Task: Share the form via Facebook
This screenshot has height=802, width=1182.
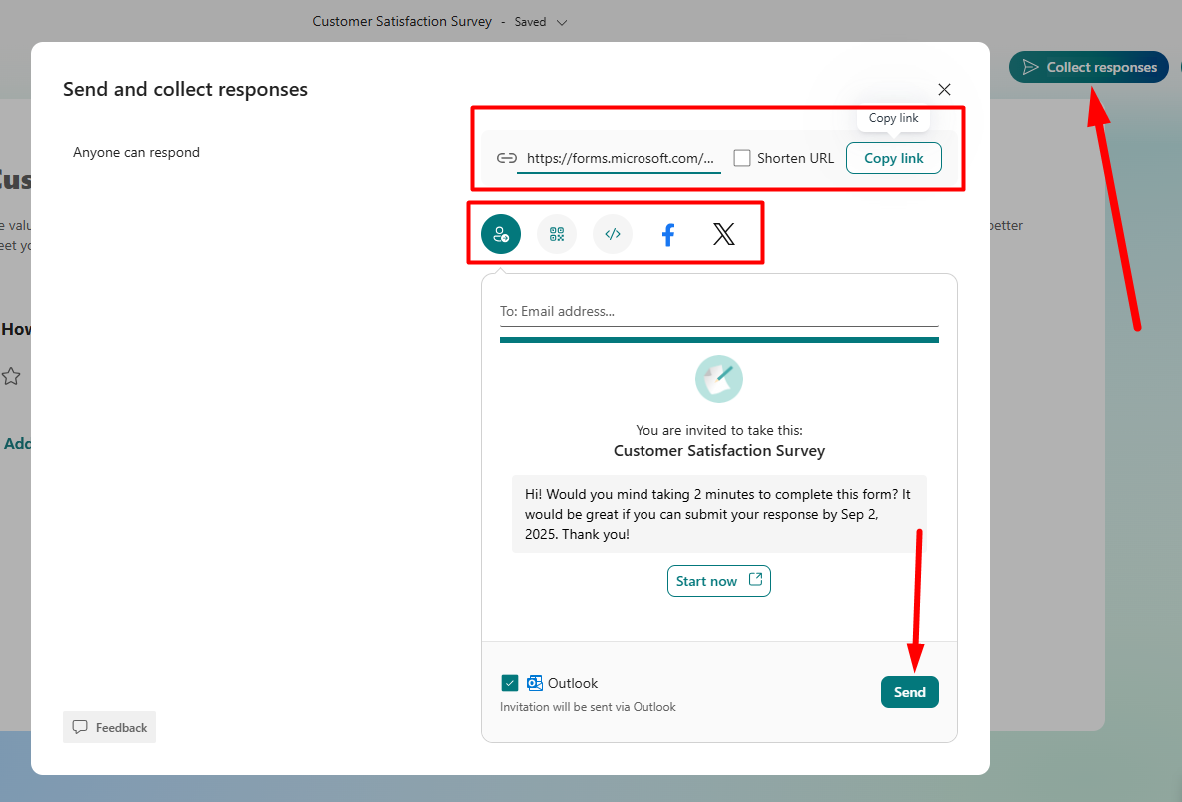Action: (667, 233)
